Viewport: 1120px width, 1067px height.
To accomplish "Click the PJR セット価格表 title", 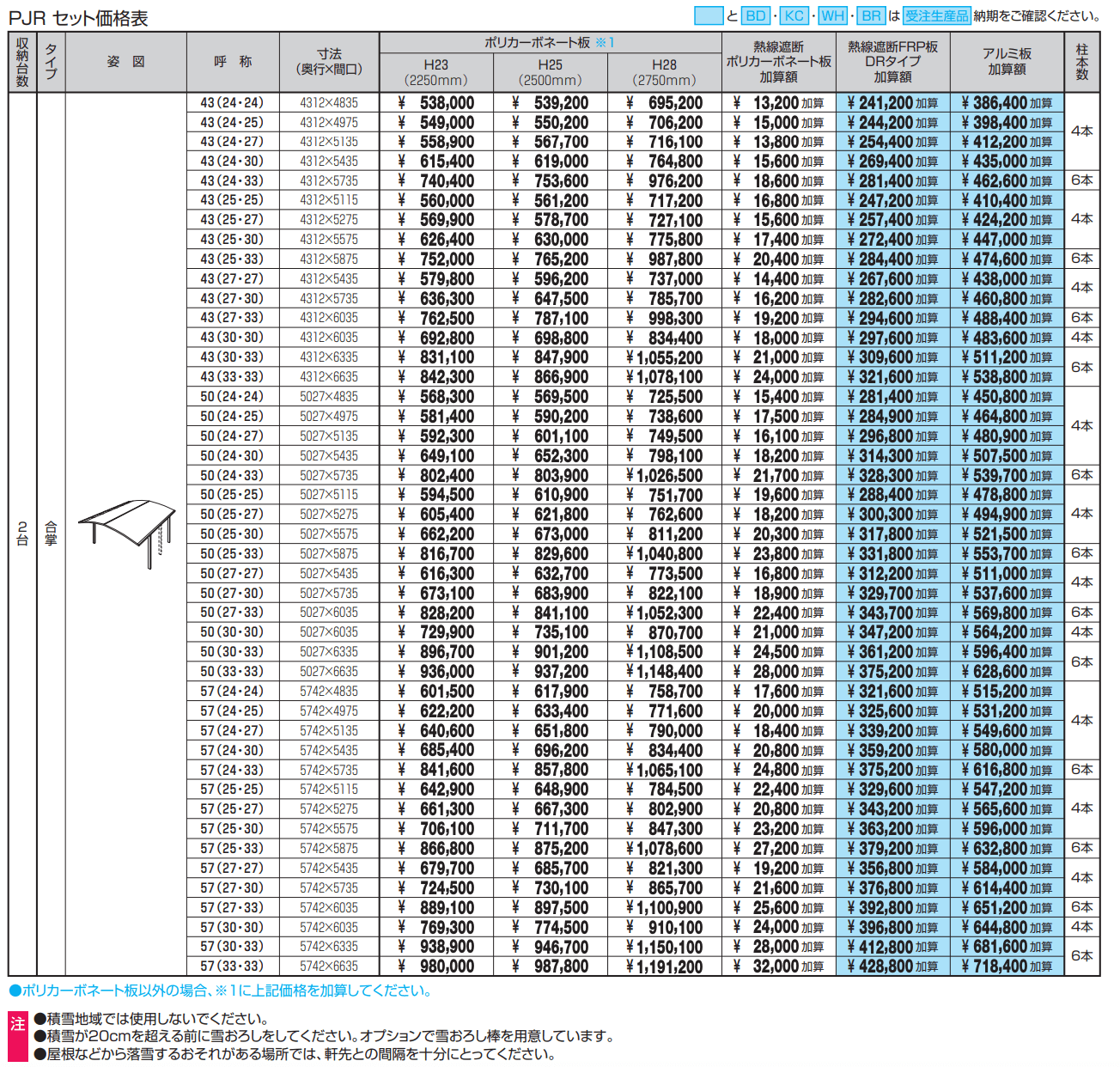I will click(79, 17).
